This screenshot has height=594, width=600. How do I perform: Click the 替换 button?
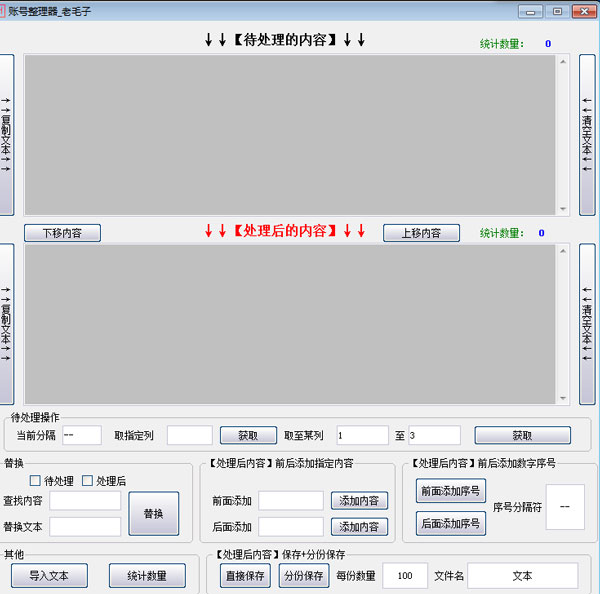[153, 513]
